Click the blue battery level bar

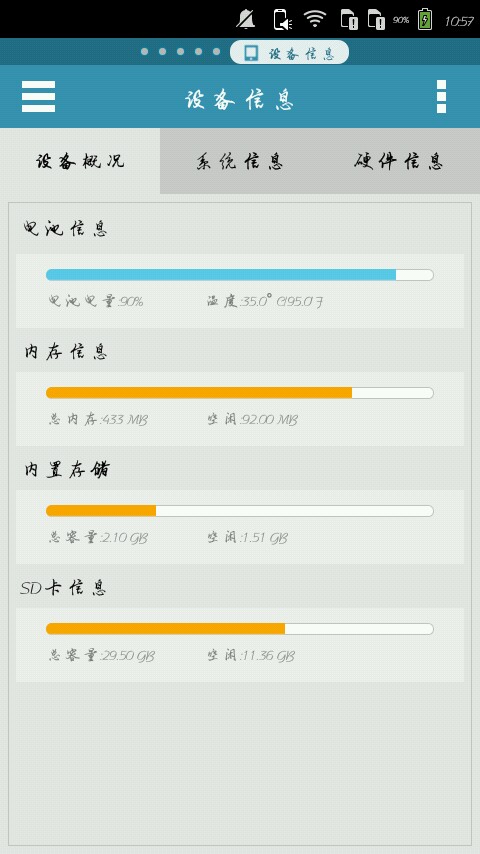coord(240,275)
